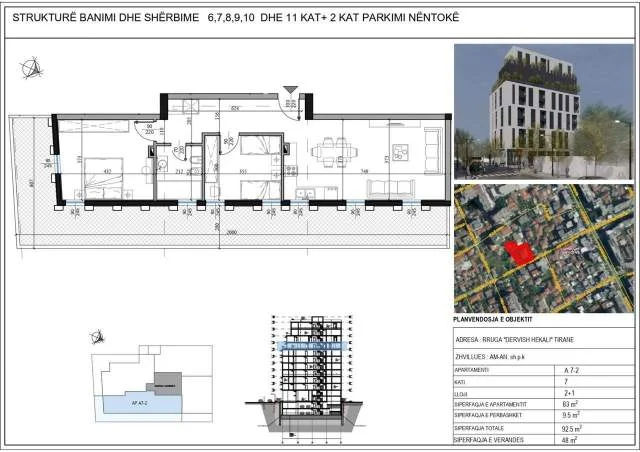
Task: Click the entrance triangle marker above the door
Action: point(290,90)
